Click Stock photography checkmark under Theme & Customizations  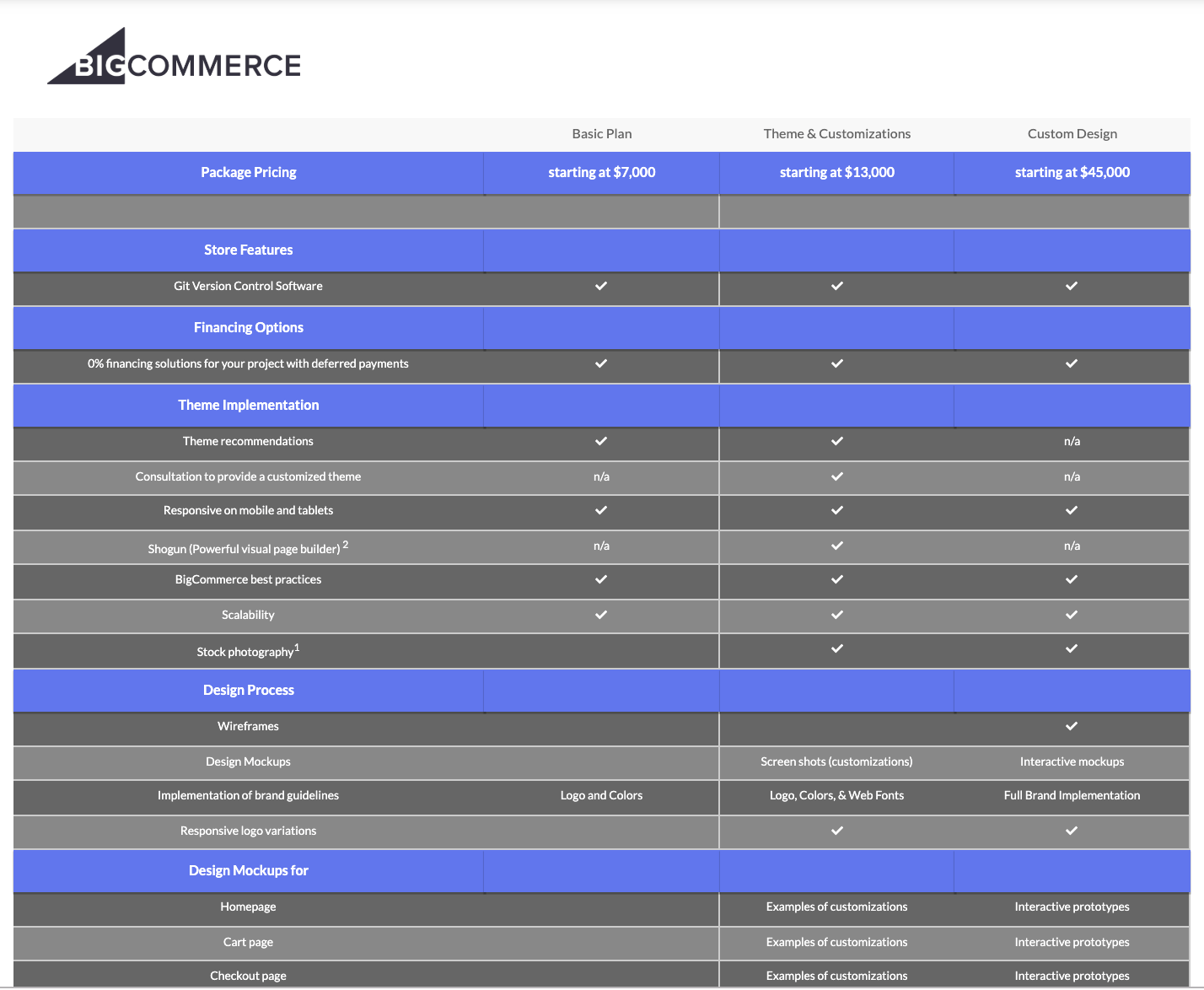(837, 648)
